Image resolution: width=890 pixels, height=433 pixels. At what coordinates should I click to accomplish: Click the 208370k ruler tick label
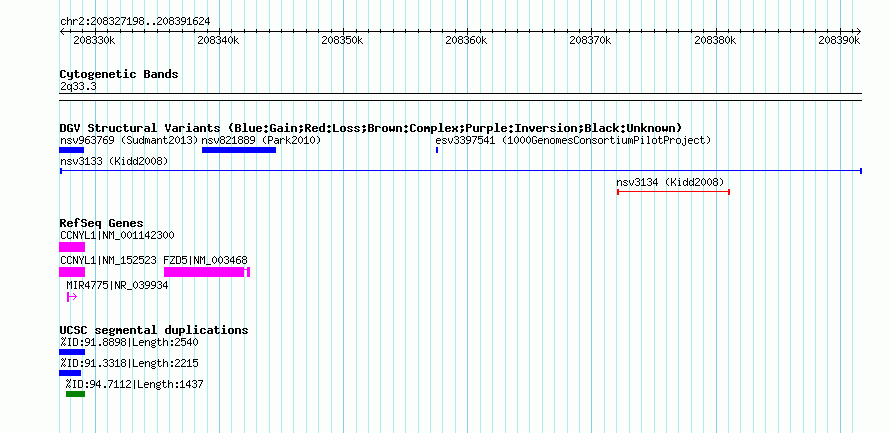point(590,40)
